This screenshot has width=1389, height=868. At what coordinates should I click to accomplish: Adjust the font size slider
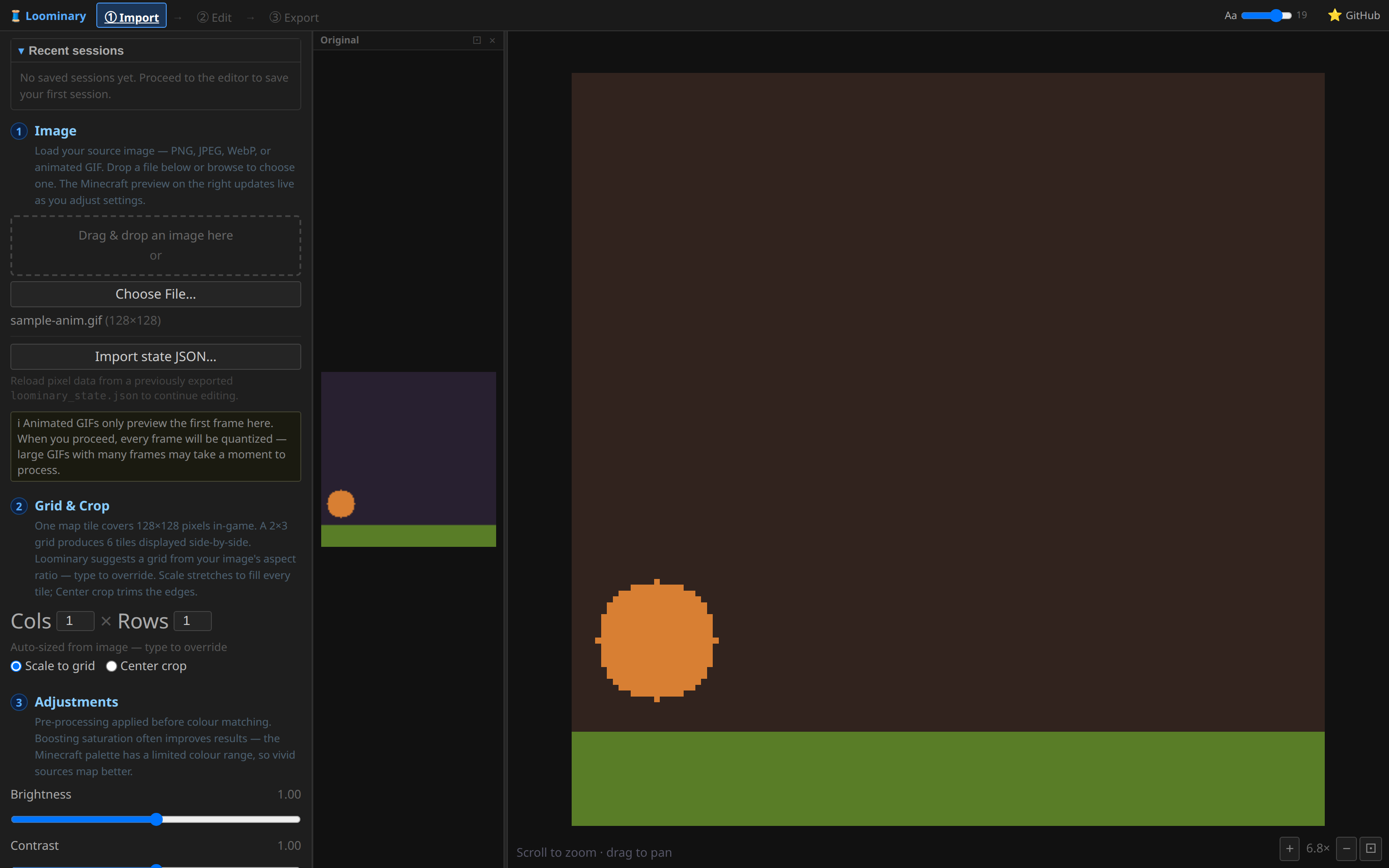coord(1266,16)
